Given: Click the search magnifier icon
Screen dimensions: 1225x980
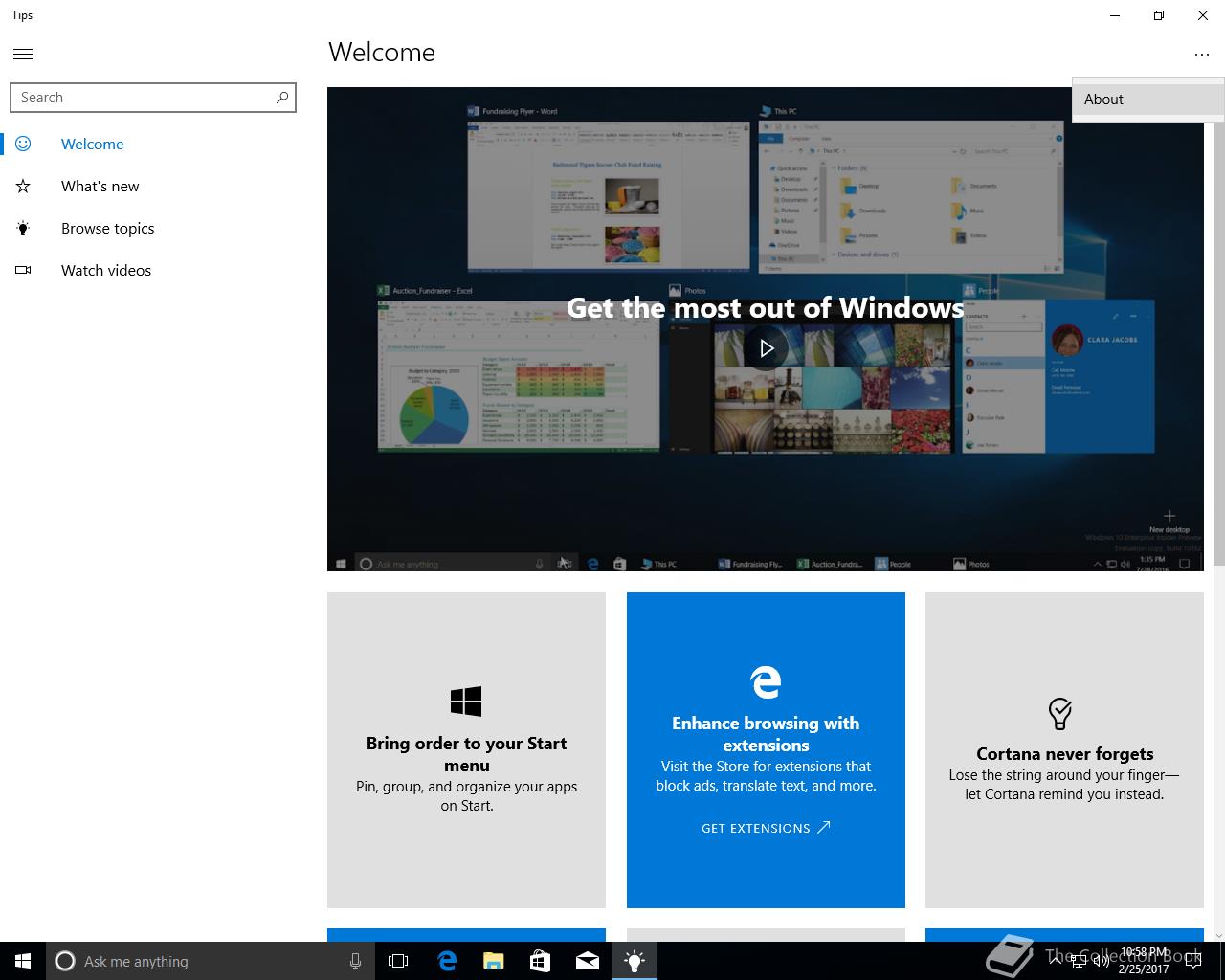Looking at the screenshot, I should (x=281, y=98).
